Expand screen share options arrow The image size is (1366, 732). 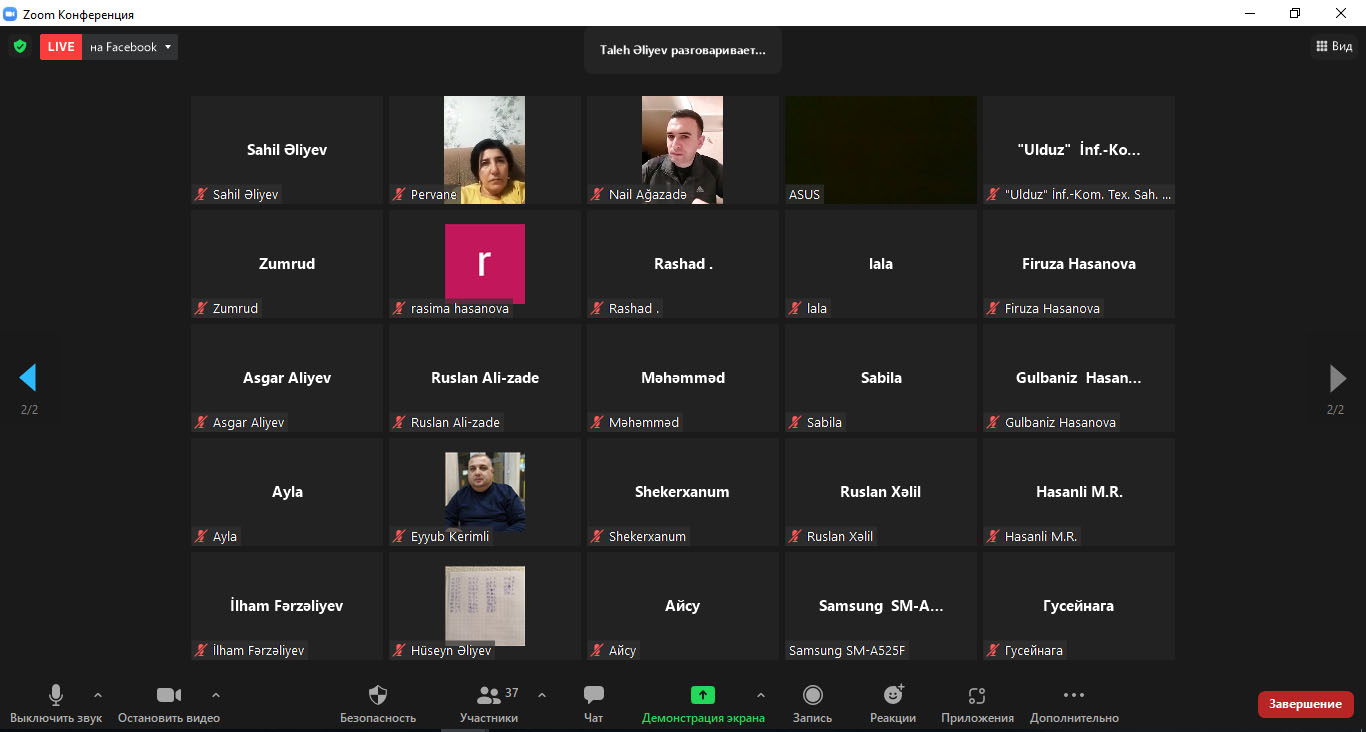pyautogui.click(x=760, y=695)
